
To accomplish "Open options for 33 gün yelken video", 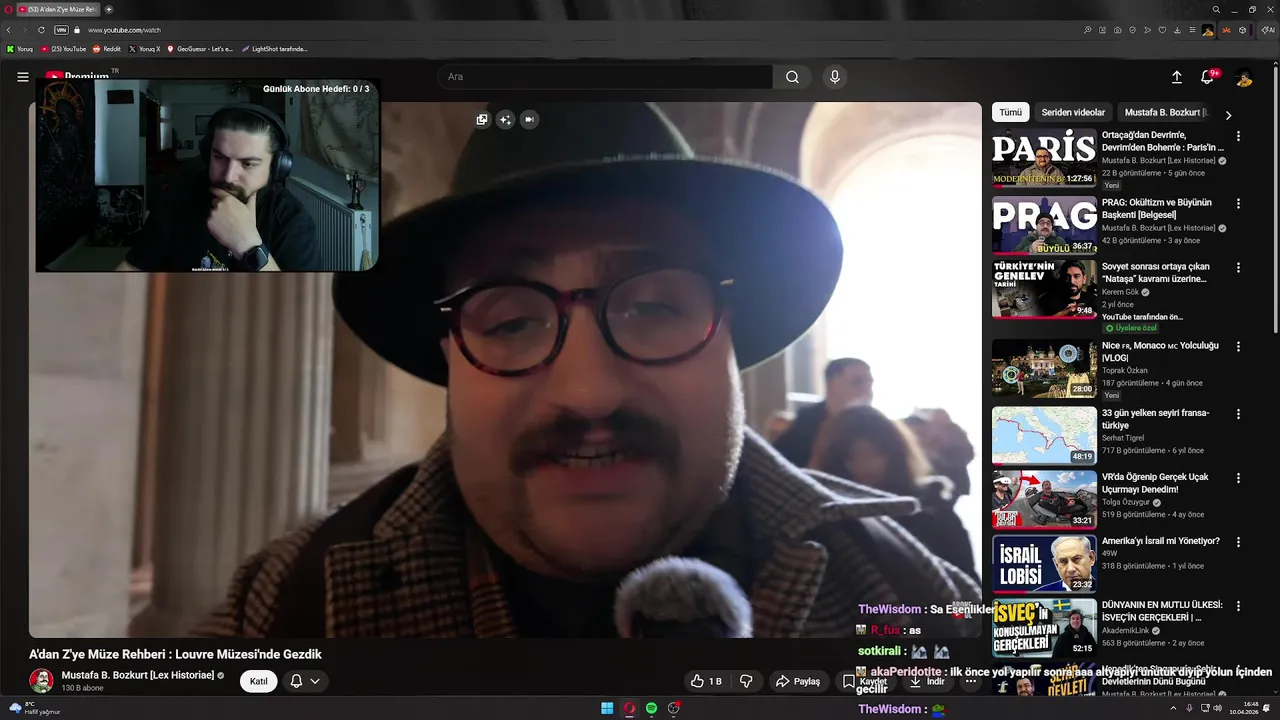I will 1238,414.
